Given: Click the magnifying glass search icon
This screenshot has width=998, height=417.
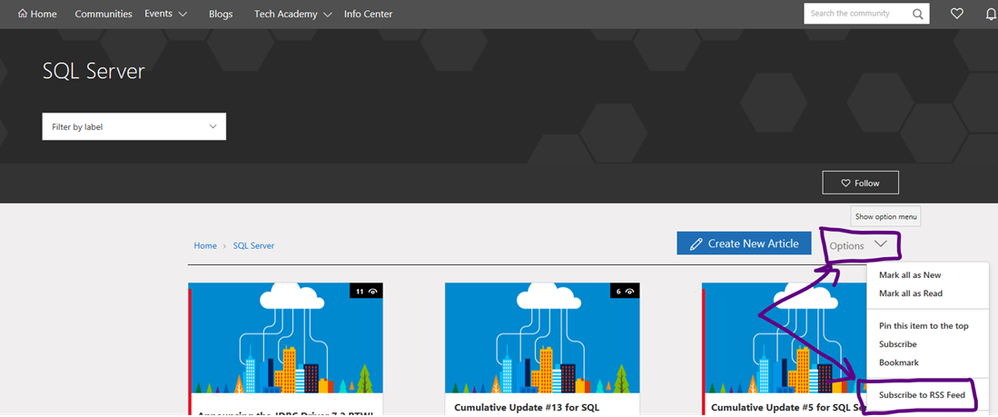Looking at the screenshot, I should pyautogui.click(x=918, y=13).
